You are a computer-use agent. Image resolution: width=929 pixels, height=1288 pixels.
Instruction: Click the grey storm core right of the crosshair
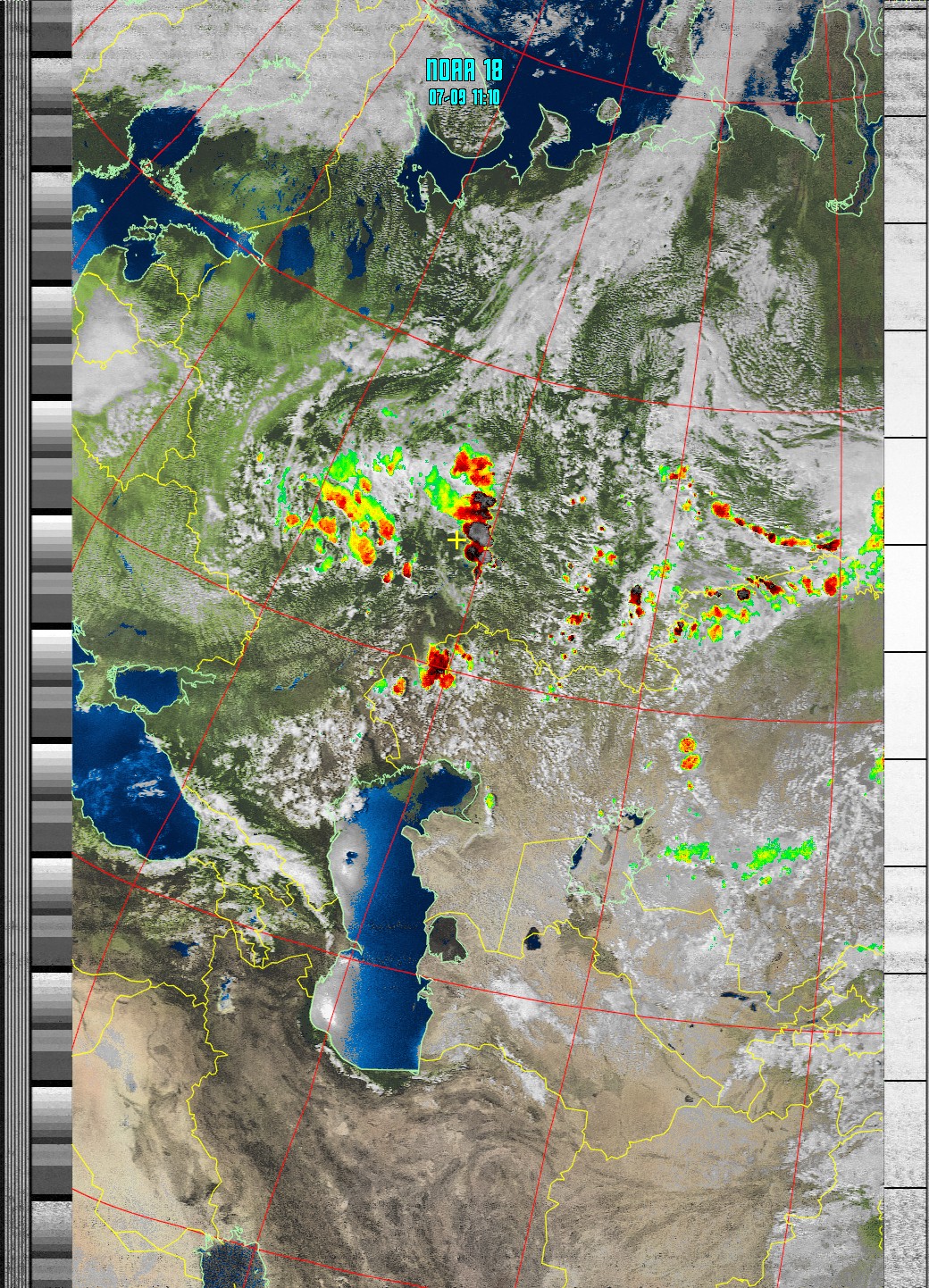point(480,536)
